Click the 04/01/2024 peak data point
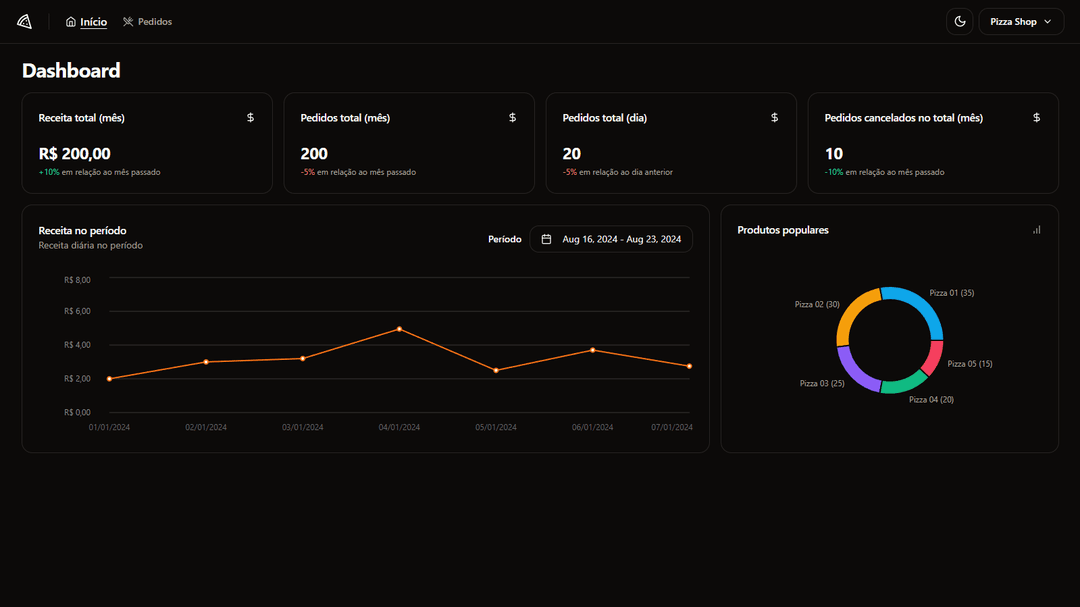This screenshot has width=1080, height=607. coord(399,329)
